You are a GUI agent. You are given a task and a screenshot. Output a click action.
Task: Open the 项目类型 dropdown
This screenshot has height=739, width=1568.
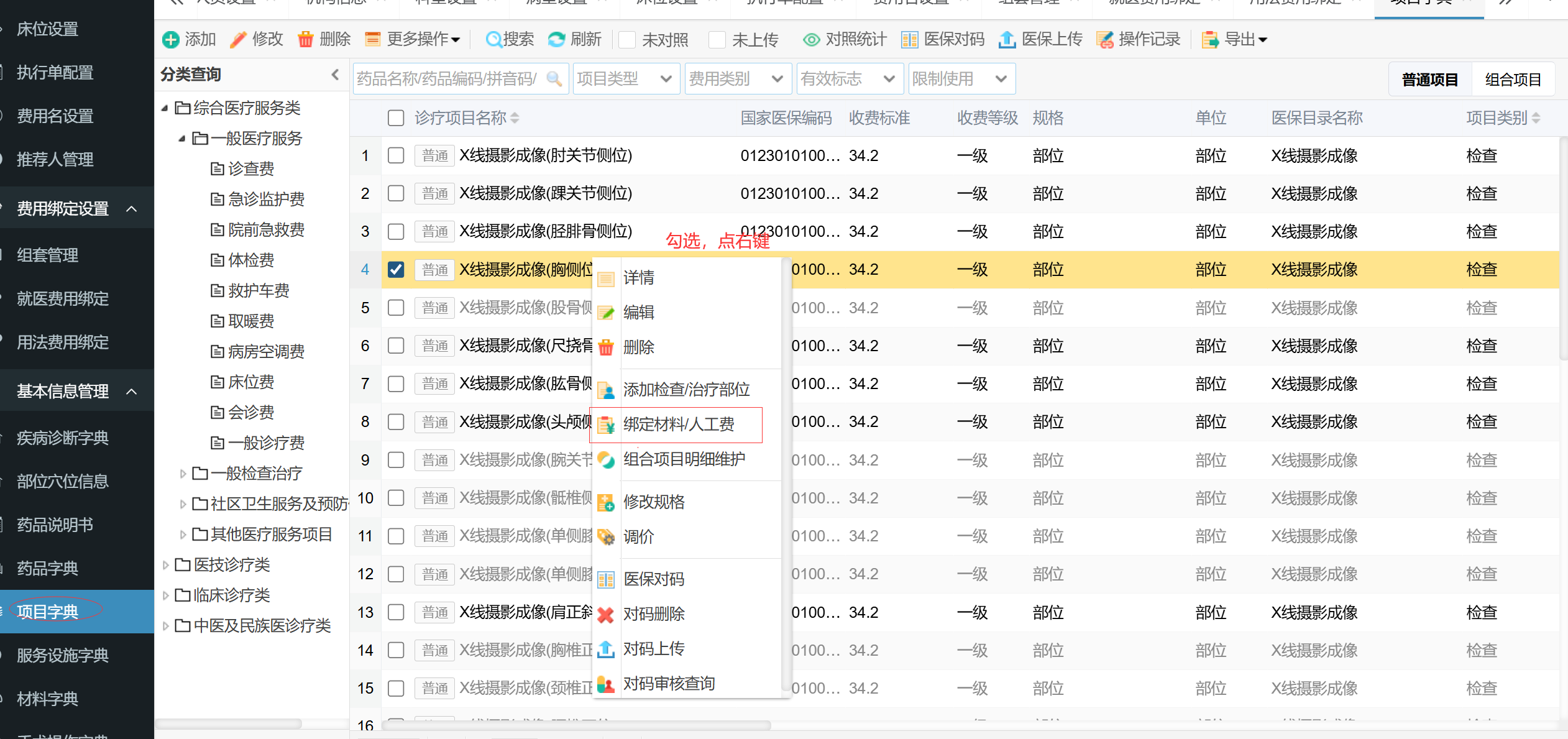pos(626,79)
